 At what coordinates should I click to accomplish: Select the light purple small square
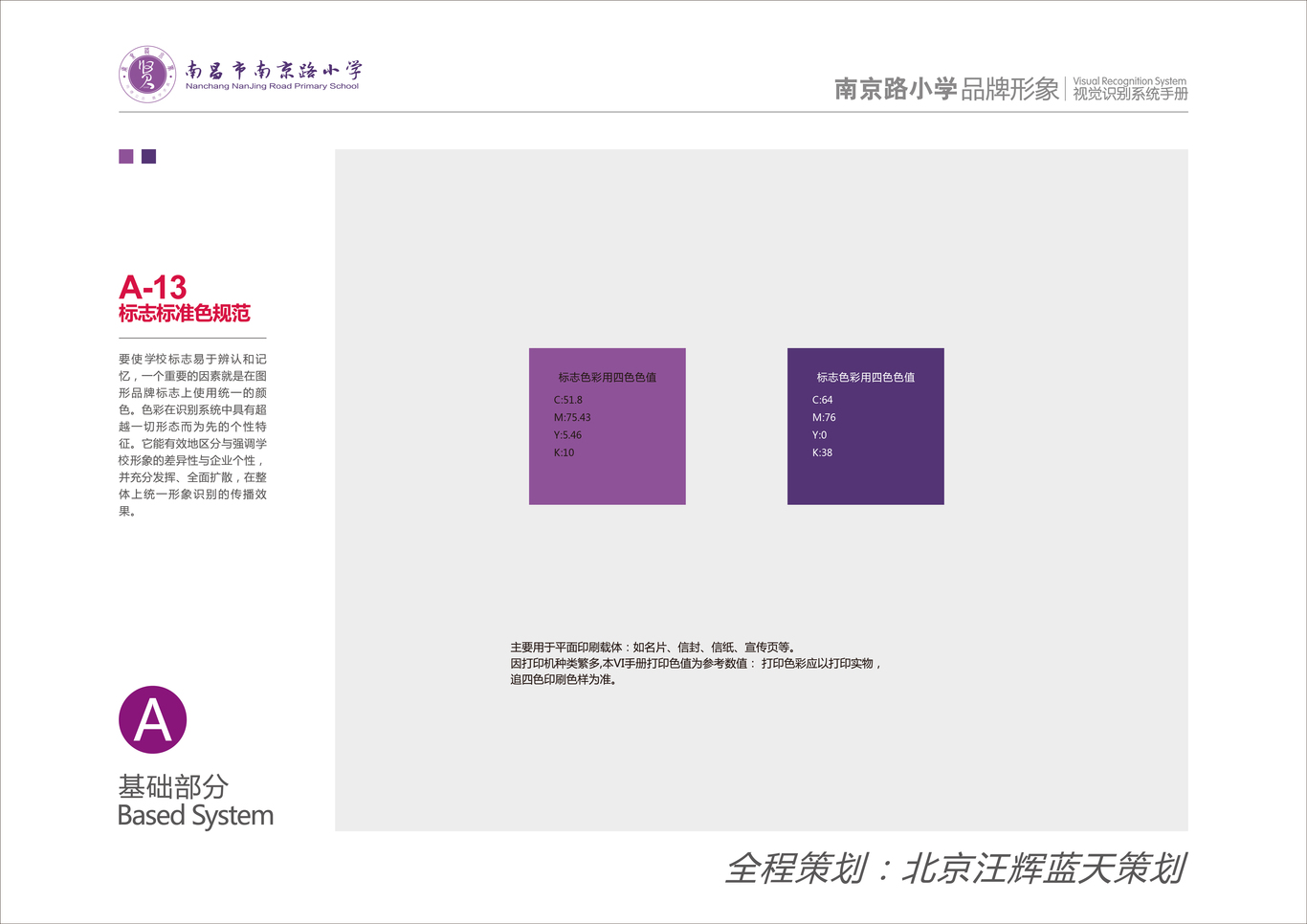pyautogui.click(x=126, y=157)
